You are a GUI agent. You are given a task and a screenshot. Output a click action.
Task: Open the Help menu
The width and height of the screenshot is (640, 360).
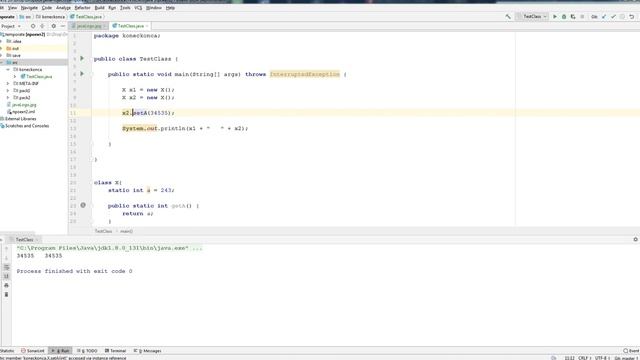pyautogui.click(x=170, y=8)
